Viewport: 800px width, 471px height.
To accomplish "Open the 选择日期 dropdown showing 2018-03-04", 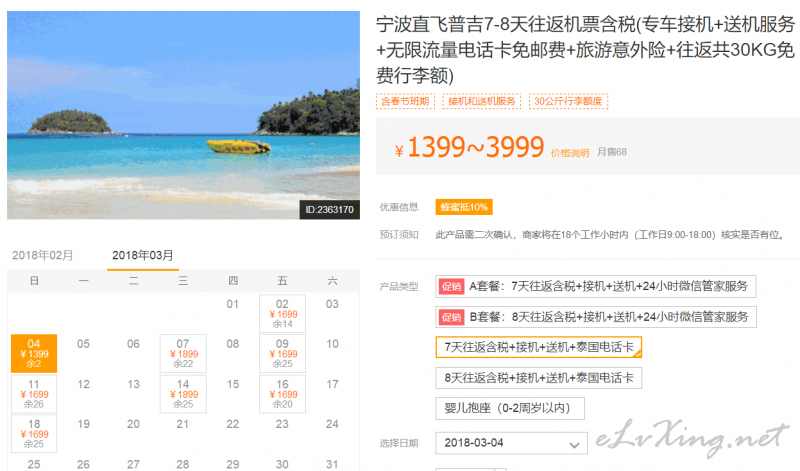I will (x=511, y=443).
